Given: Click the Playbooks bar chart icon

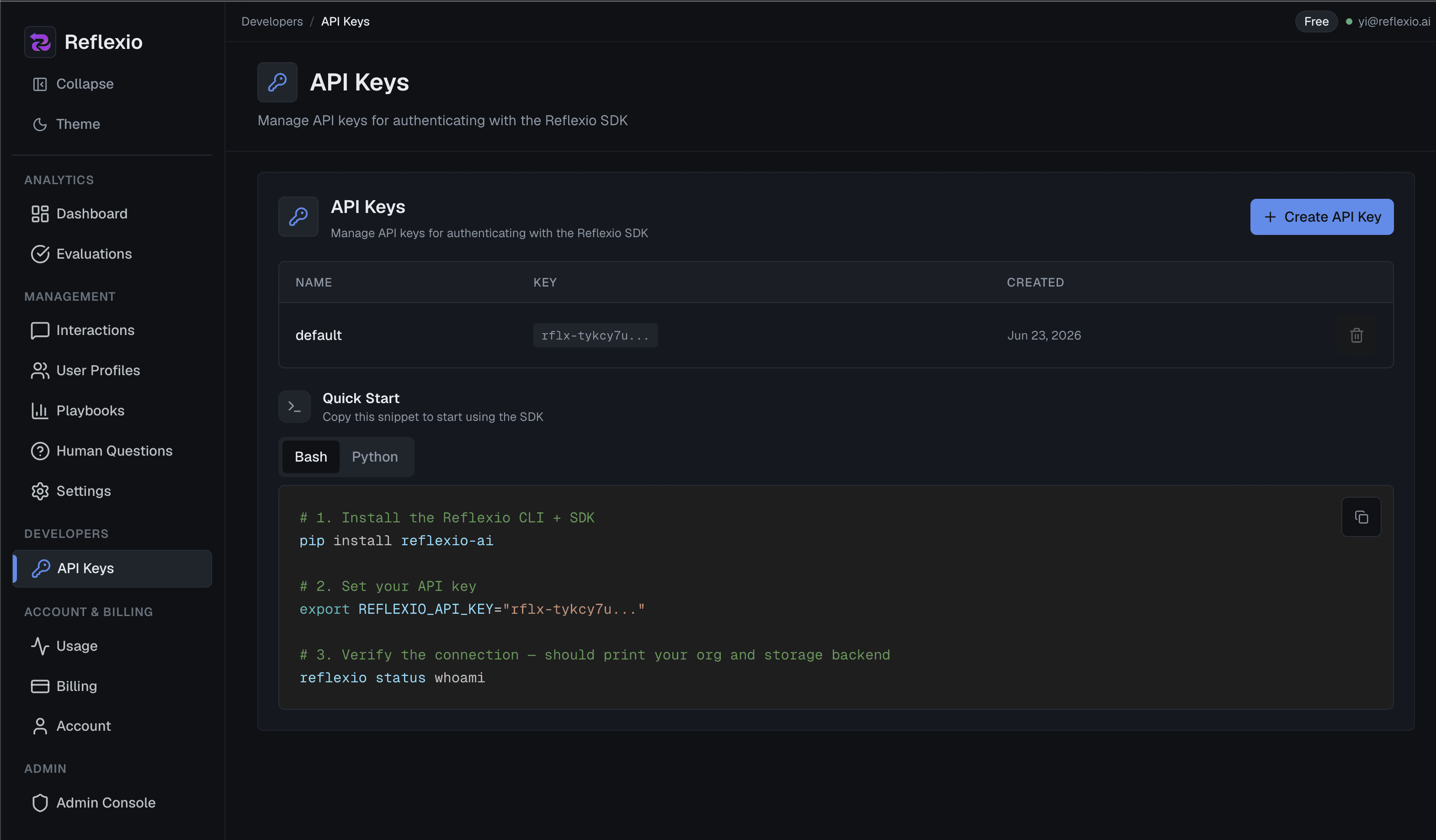Looking at the screenshot, I should [40, 411].
